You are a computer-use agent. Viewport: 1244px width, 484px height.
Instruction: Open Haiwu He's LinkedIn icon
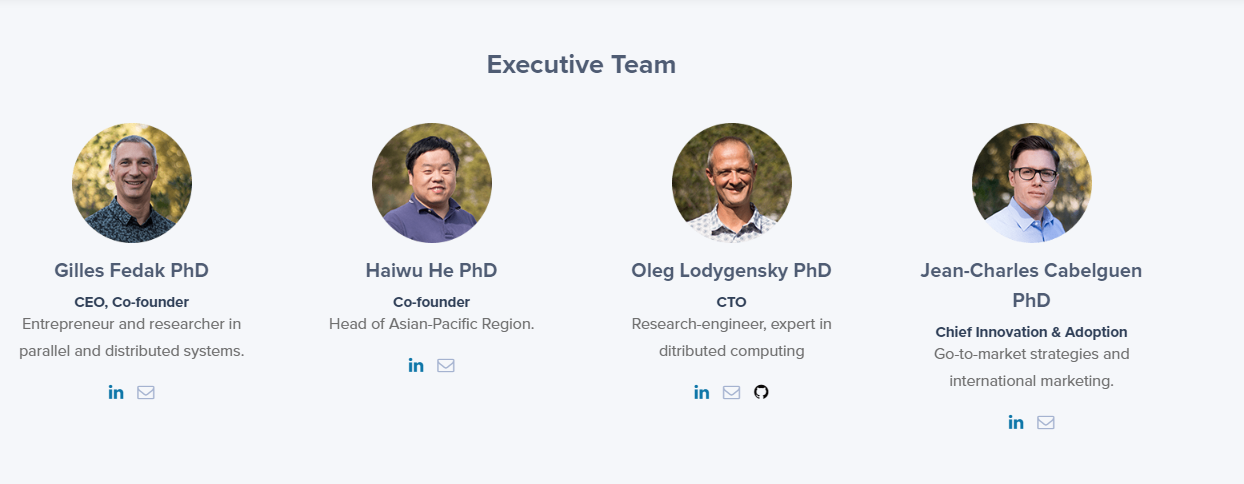point(416,365)
